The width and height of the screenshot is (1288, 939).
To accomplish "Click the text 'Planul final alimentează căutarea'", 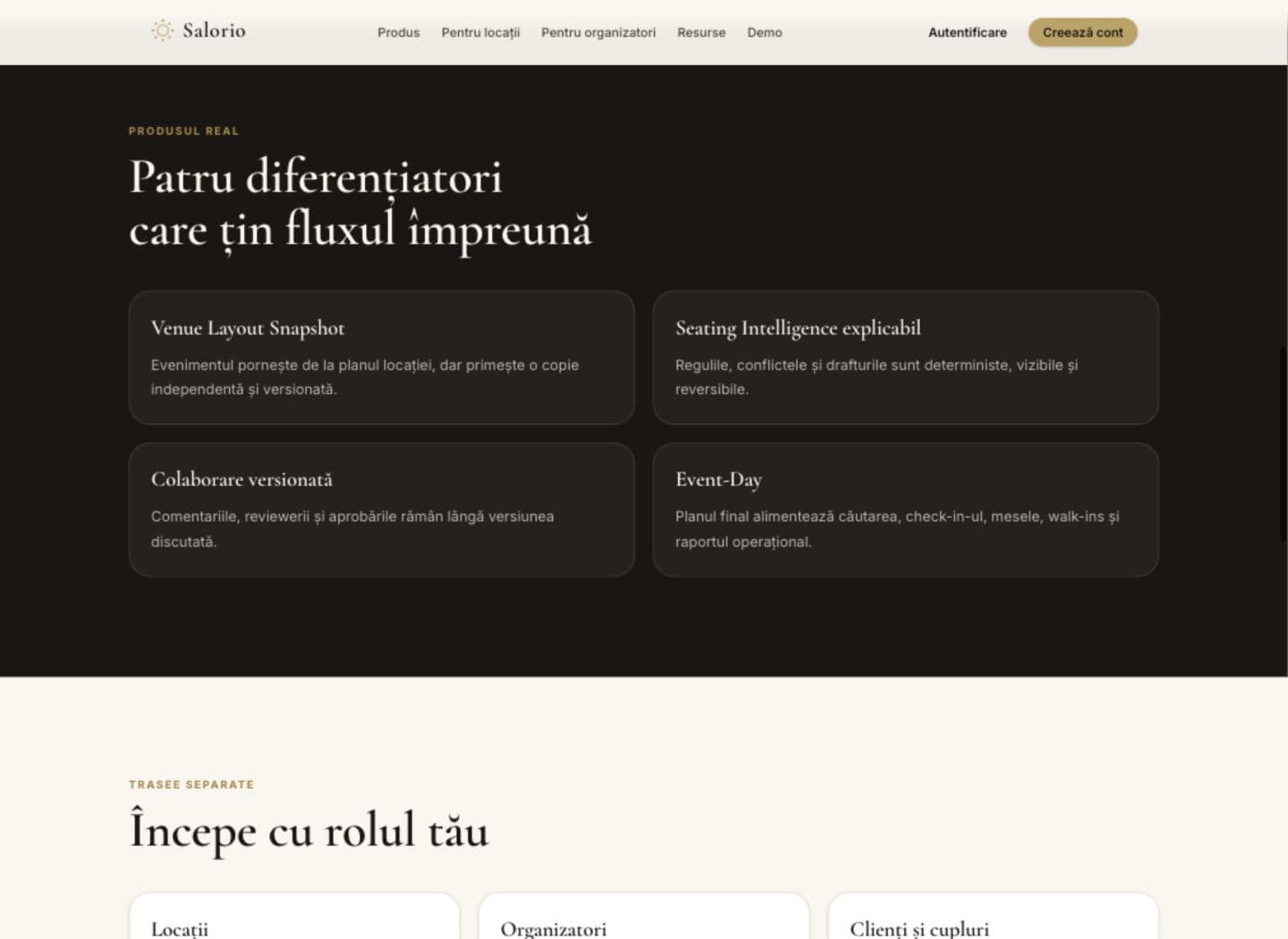I will (x=788, y=516).
